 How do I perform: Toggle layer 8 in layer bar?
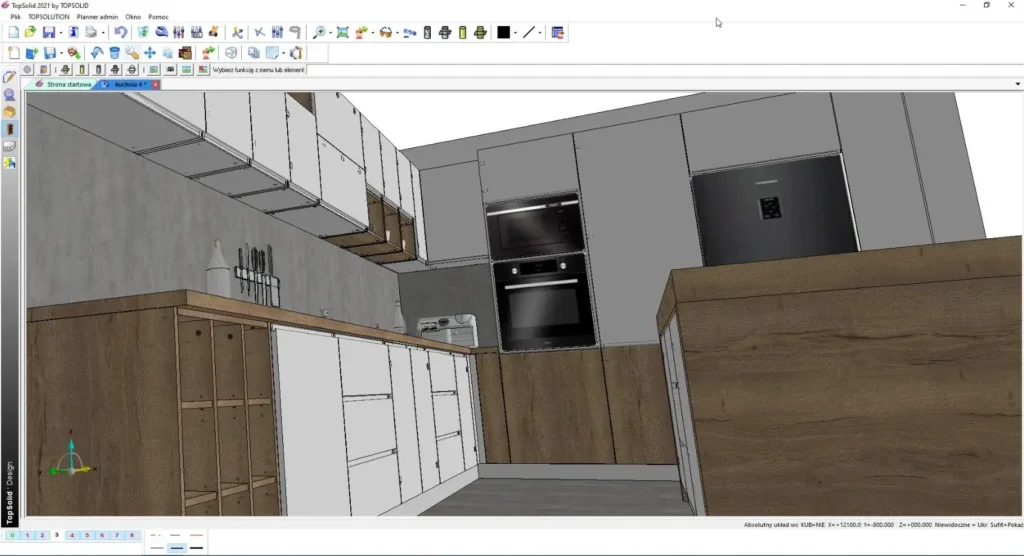(x=132, y=536)
